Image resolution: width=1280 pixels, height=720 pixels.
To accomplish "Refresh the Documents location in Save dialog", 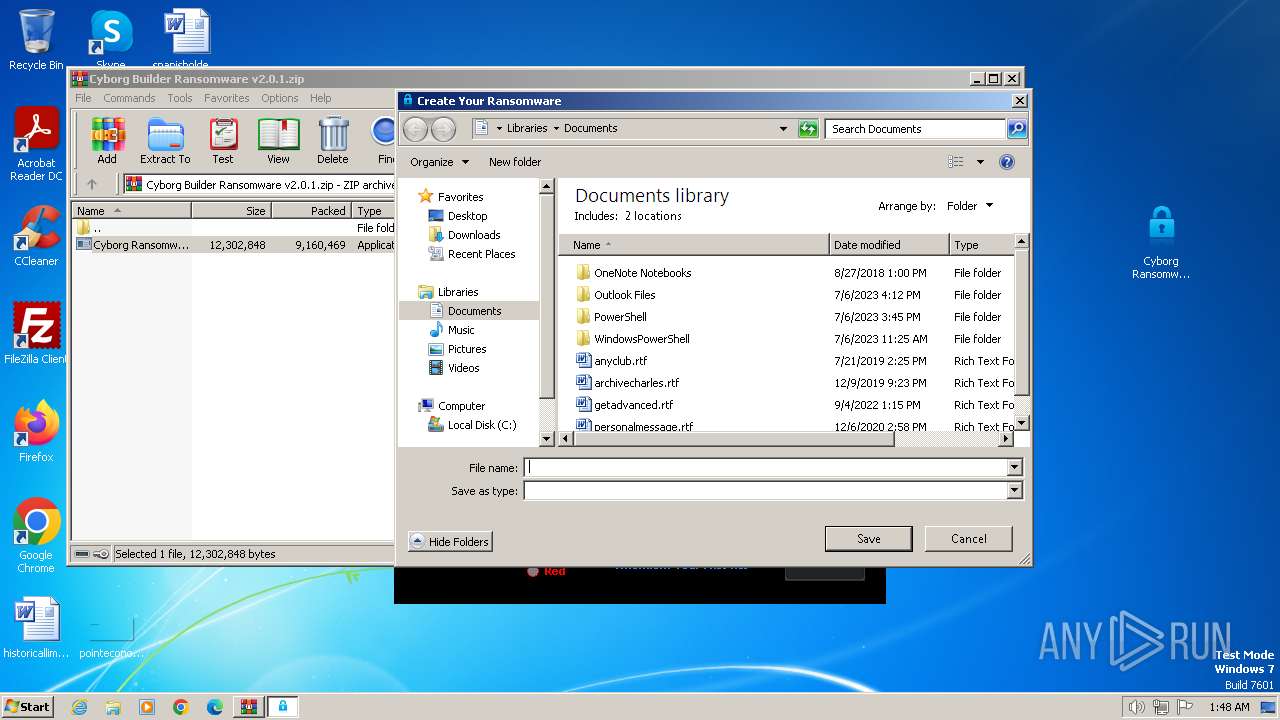I will pos(808,128).
